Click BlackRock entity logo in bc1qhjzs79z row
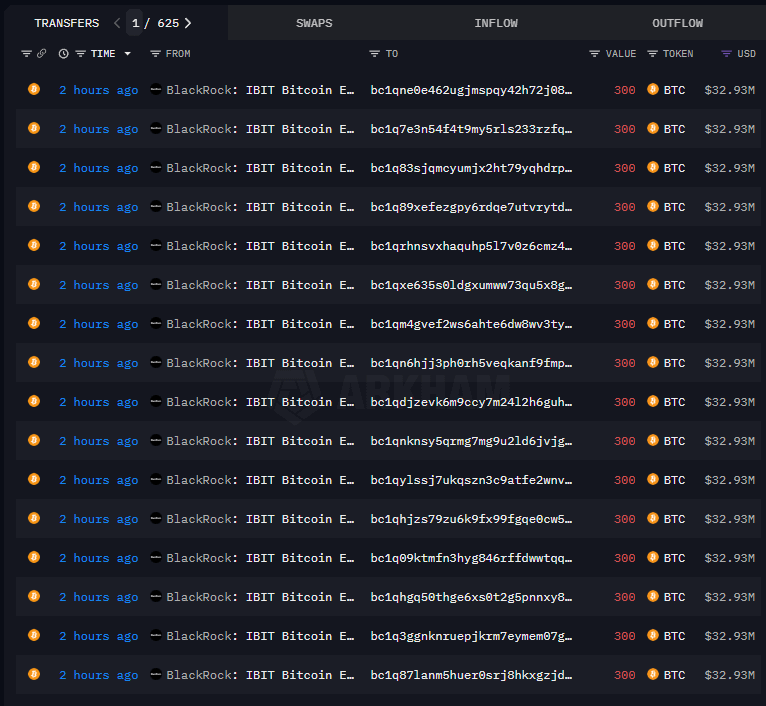Screen dimensions: 766x706 (156, 518)
